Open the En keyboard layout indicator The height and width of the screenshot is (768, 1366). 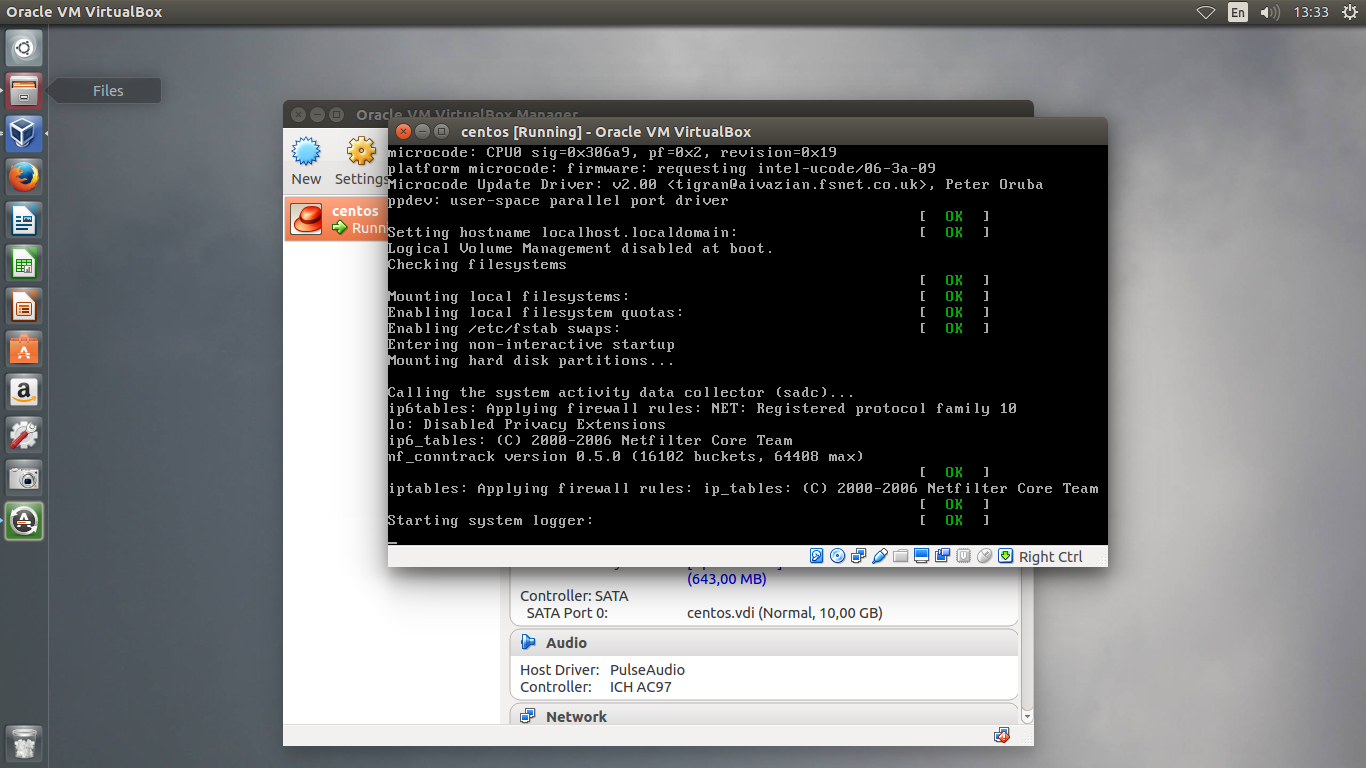1238,12
